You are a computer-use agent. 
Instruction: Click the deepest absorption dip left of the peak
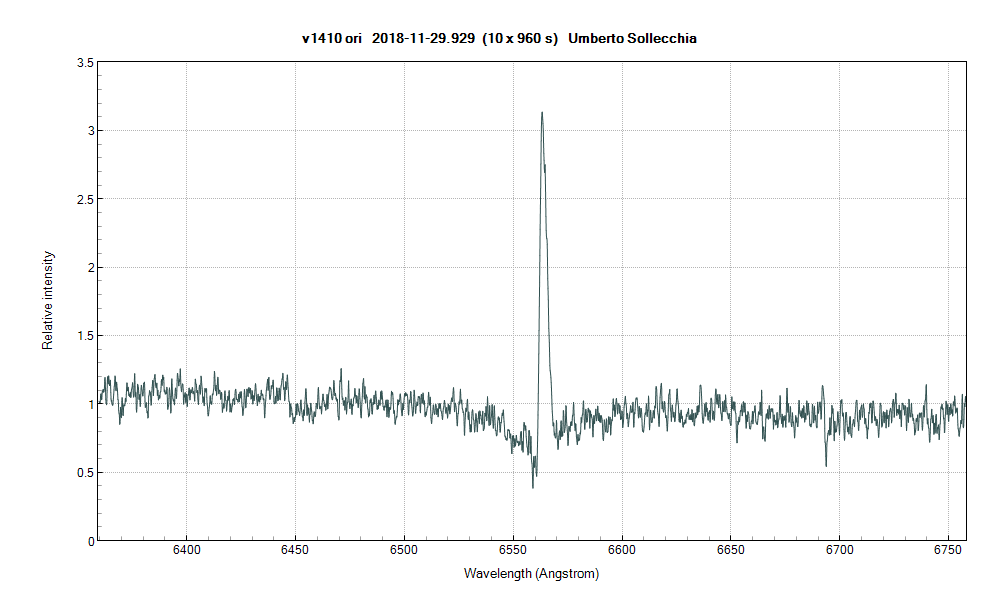pos(533,486)
